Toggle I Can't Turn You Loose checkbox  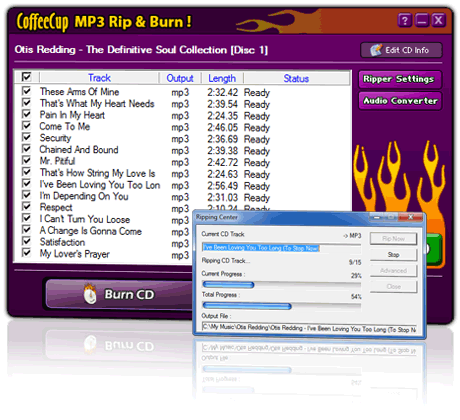pyautogui.click(x=26, y=218)
